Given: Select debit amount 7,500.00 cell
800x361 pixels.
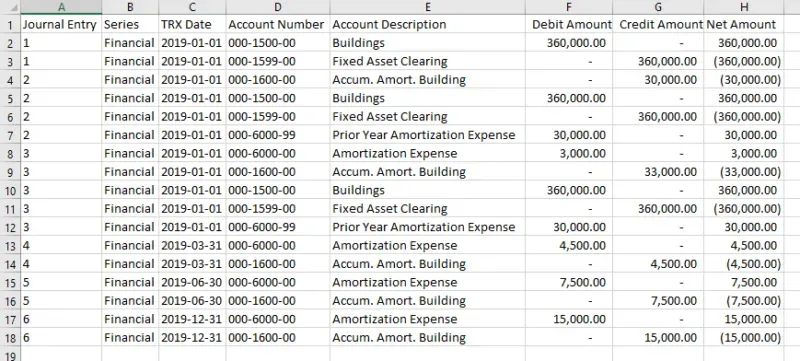Looking at the screenshot, I should point(569,282).
